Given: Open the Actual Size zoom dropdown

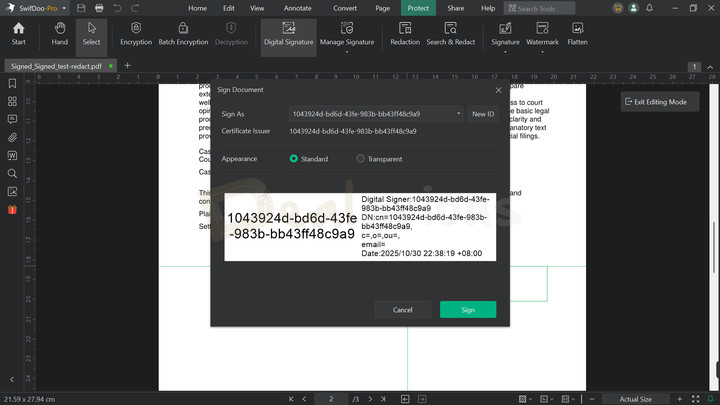Looking at the screenshot, I should coord(636,399).
